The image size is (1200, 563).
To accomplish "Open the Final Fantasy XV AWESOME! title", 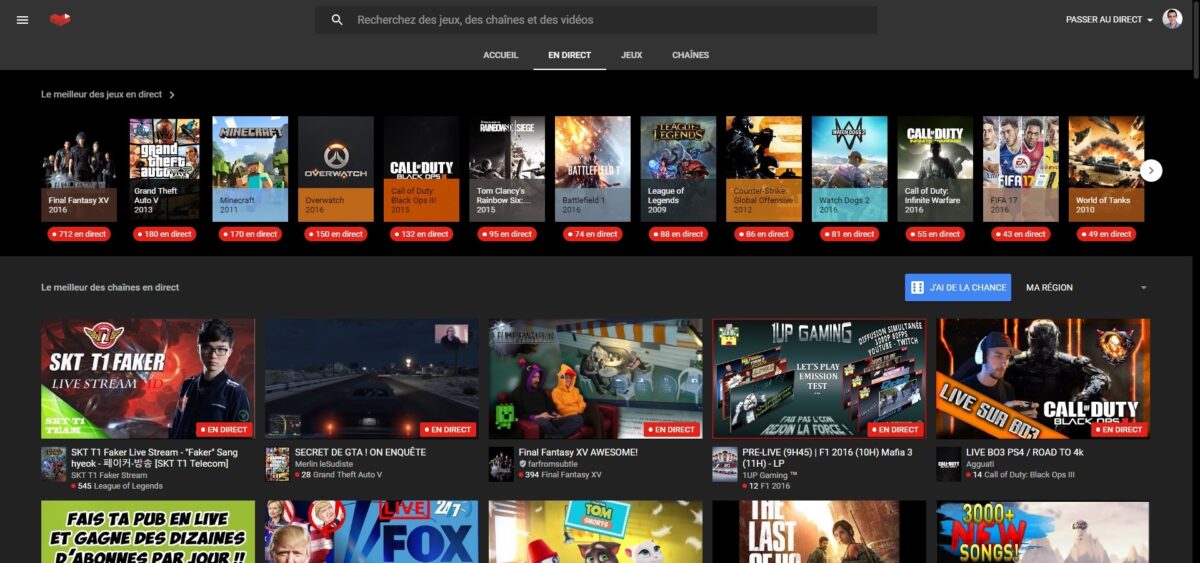I will (578, 452).
